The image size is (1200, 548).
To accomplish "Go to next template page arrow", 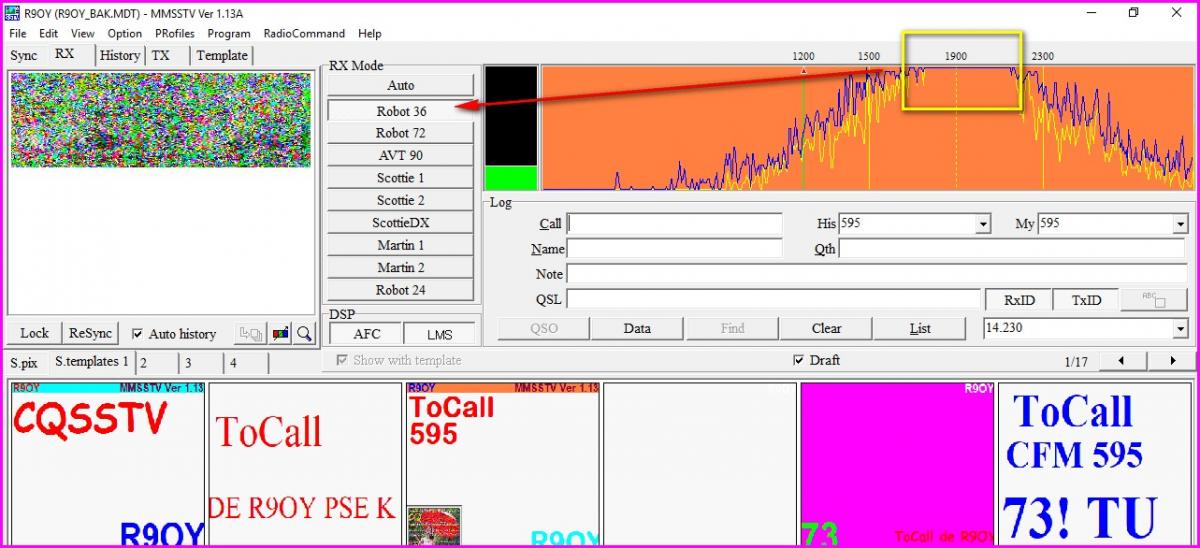I will 1172,361.
